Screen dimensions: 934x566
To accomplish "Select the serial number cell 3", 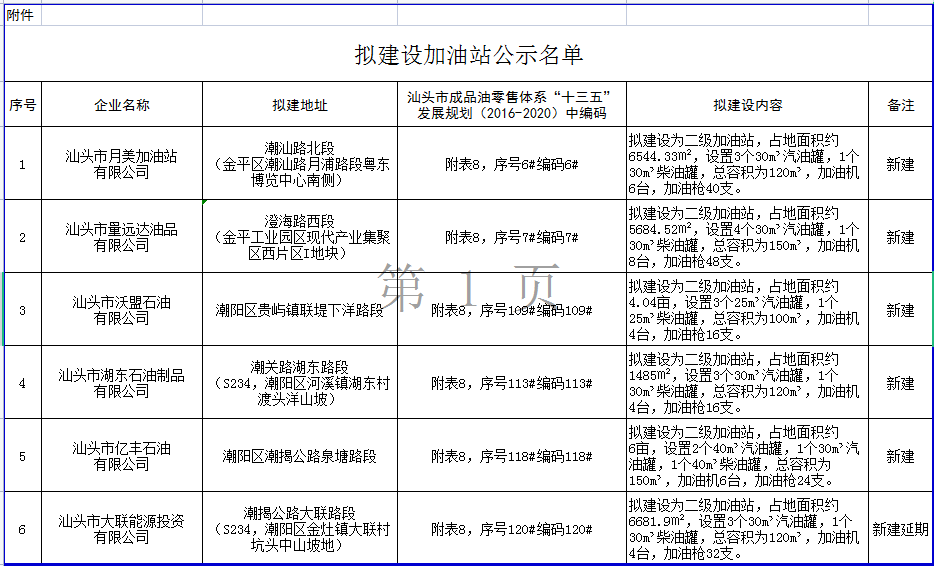I will [x=23, y=310].
